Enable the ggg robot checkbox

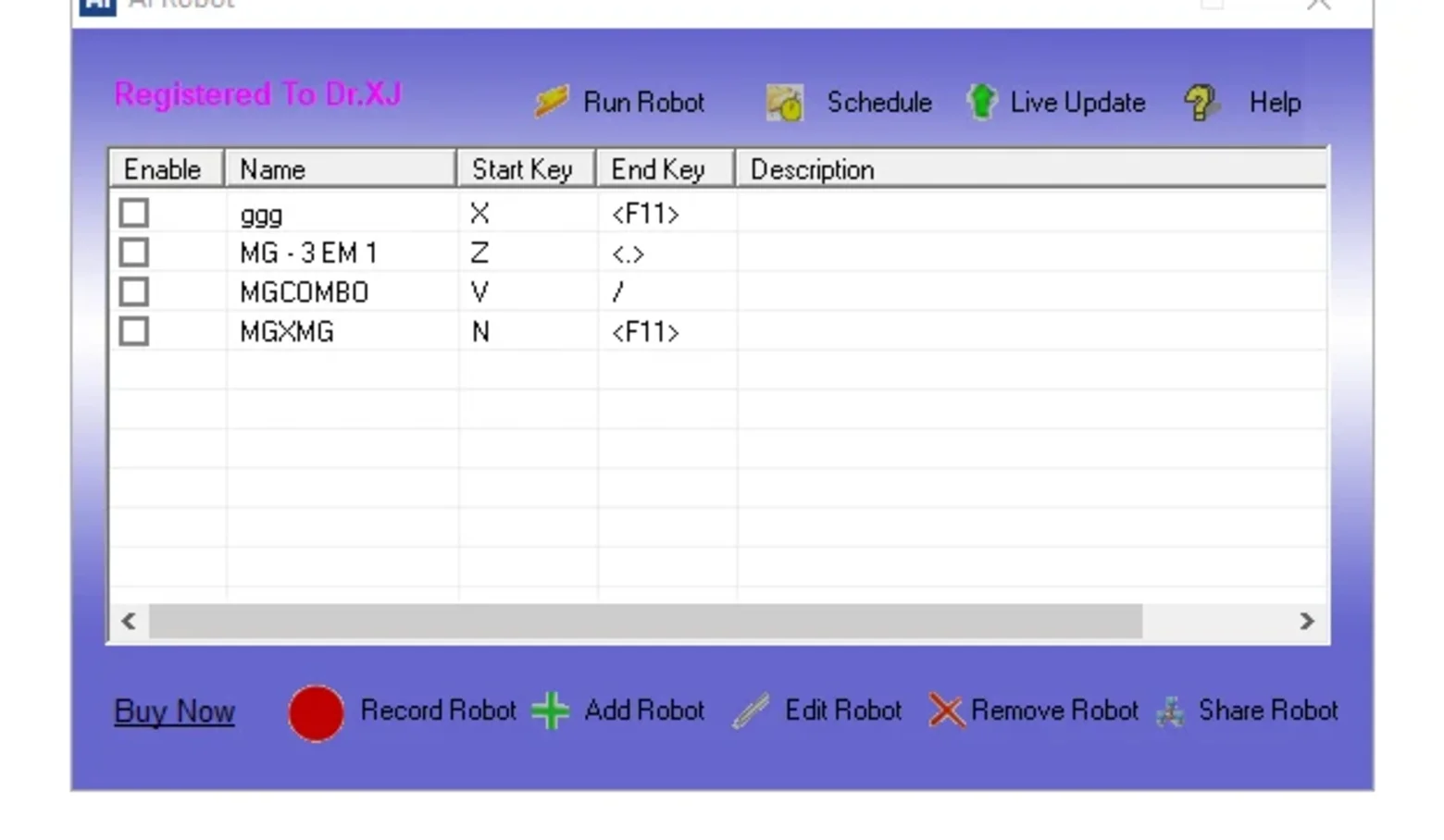pyautogui.click(x=133, y=213)
